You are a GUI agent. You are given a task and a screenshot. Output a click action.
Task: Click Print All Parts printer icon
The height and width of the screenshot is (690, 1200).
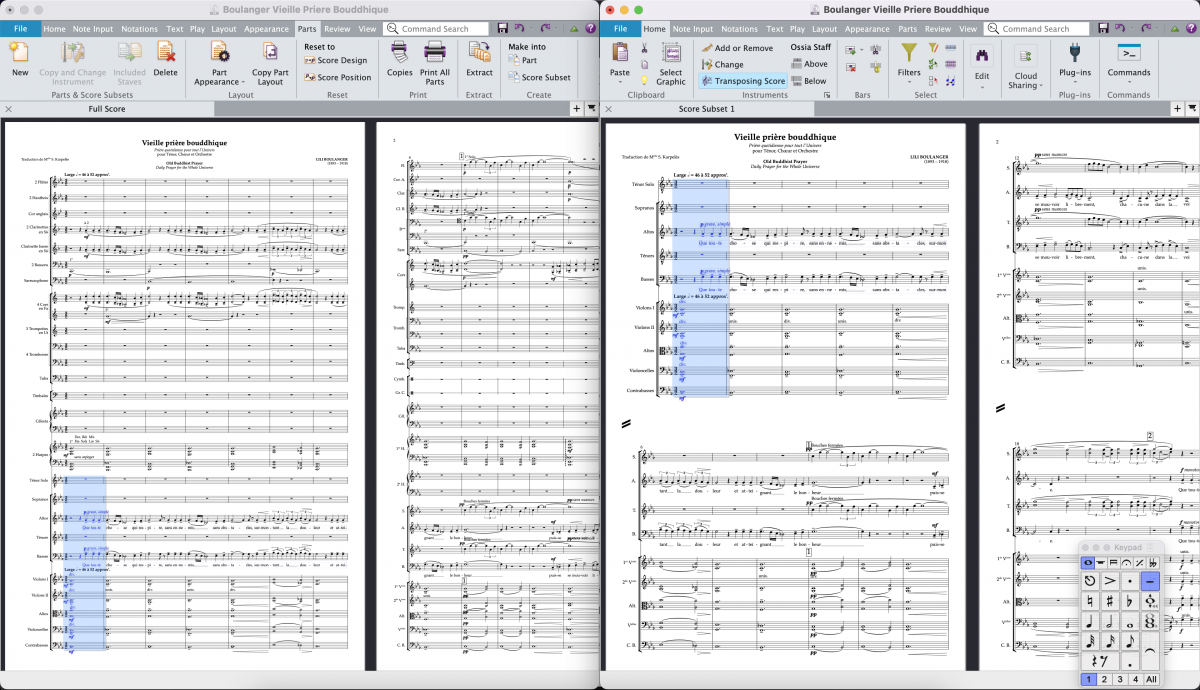click(x=435, y=53)
